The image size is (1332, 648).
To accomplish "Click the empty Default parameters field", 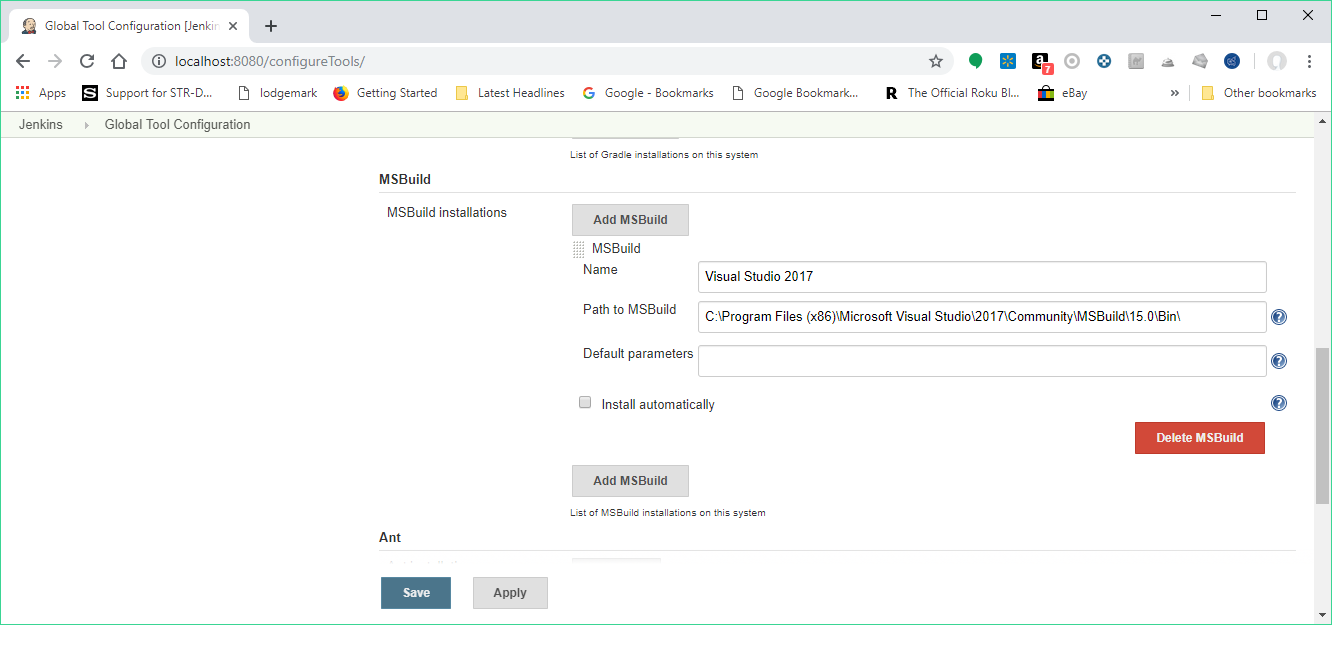I will (982, 361).
